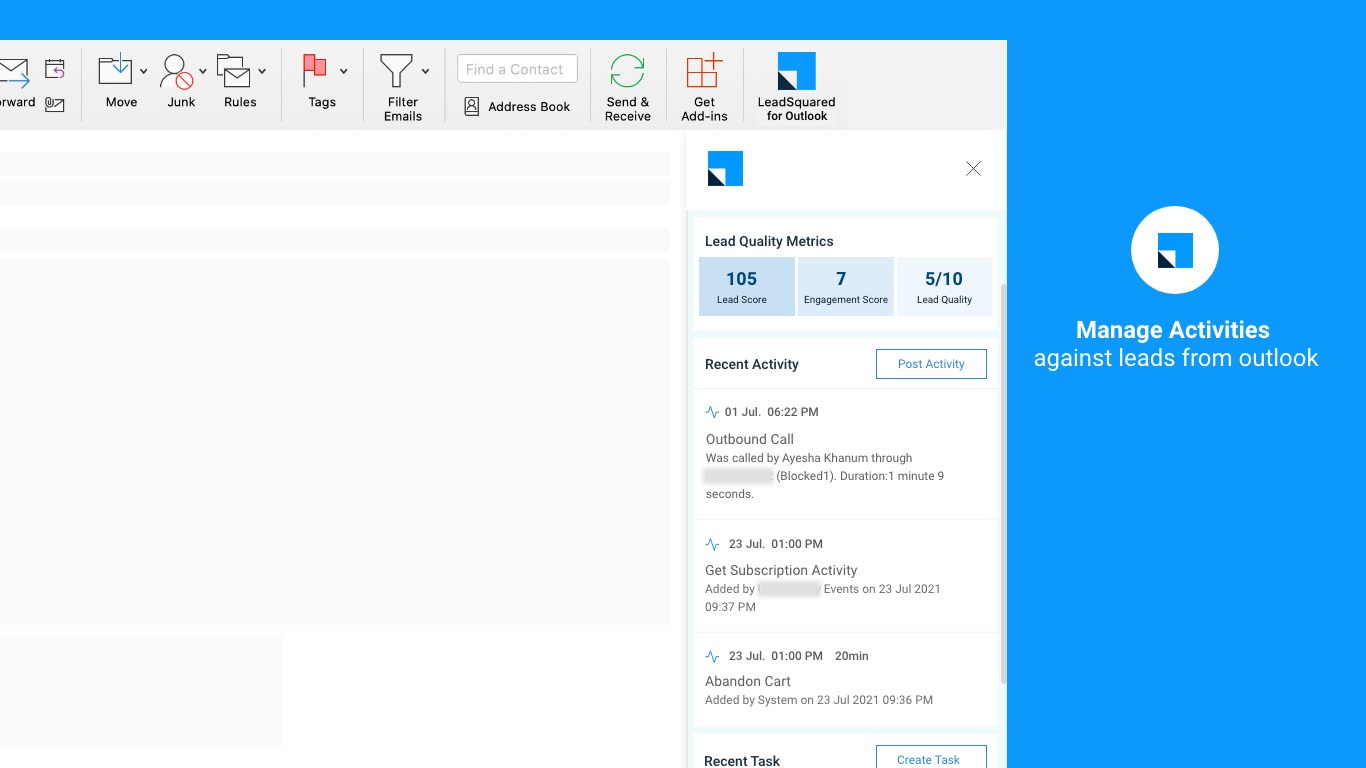Screen dimensions: 1366x768
Task: Click the panel's vertical scrollbar
Action: (x=1003, y=483)
